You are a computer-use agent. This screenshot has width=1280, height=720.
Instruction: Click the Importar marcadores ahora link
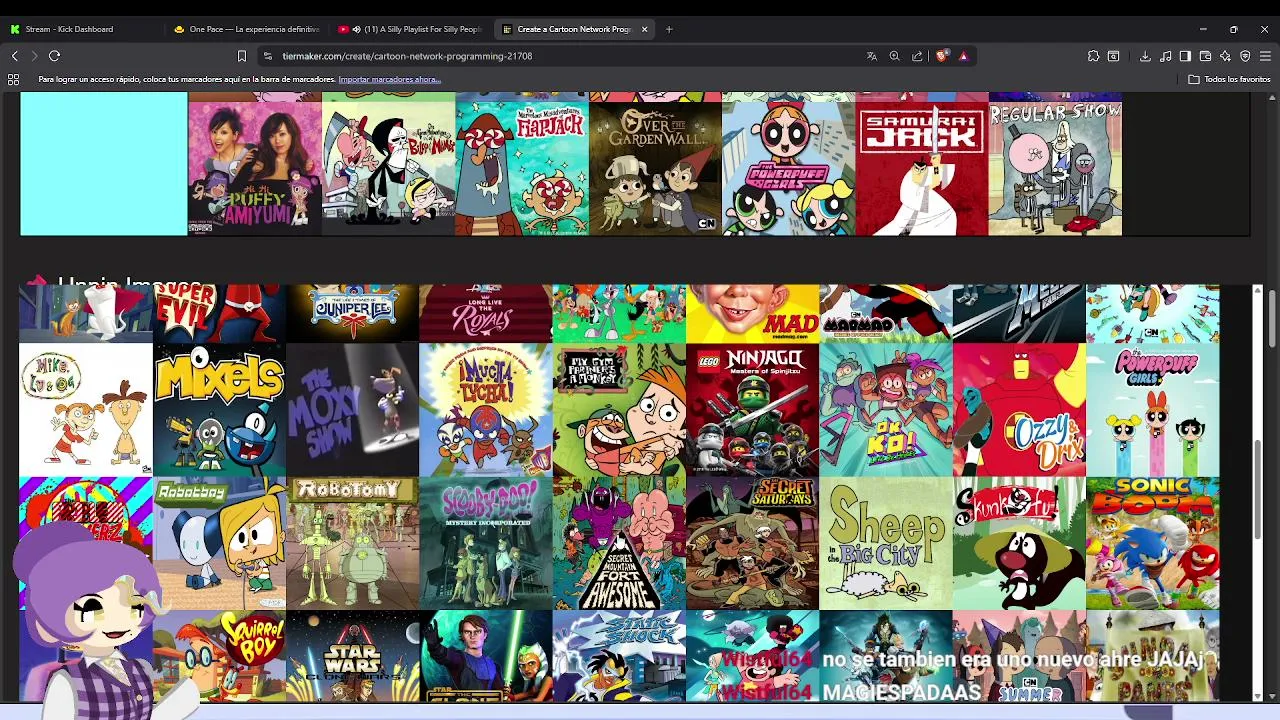(389, 79)
